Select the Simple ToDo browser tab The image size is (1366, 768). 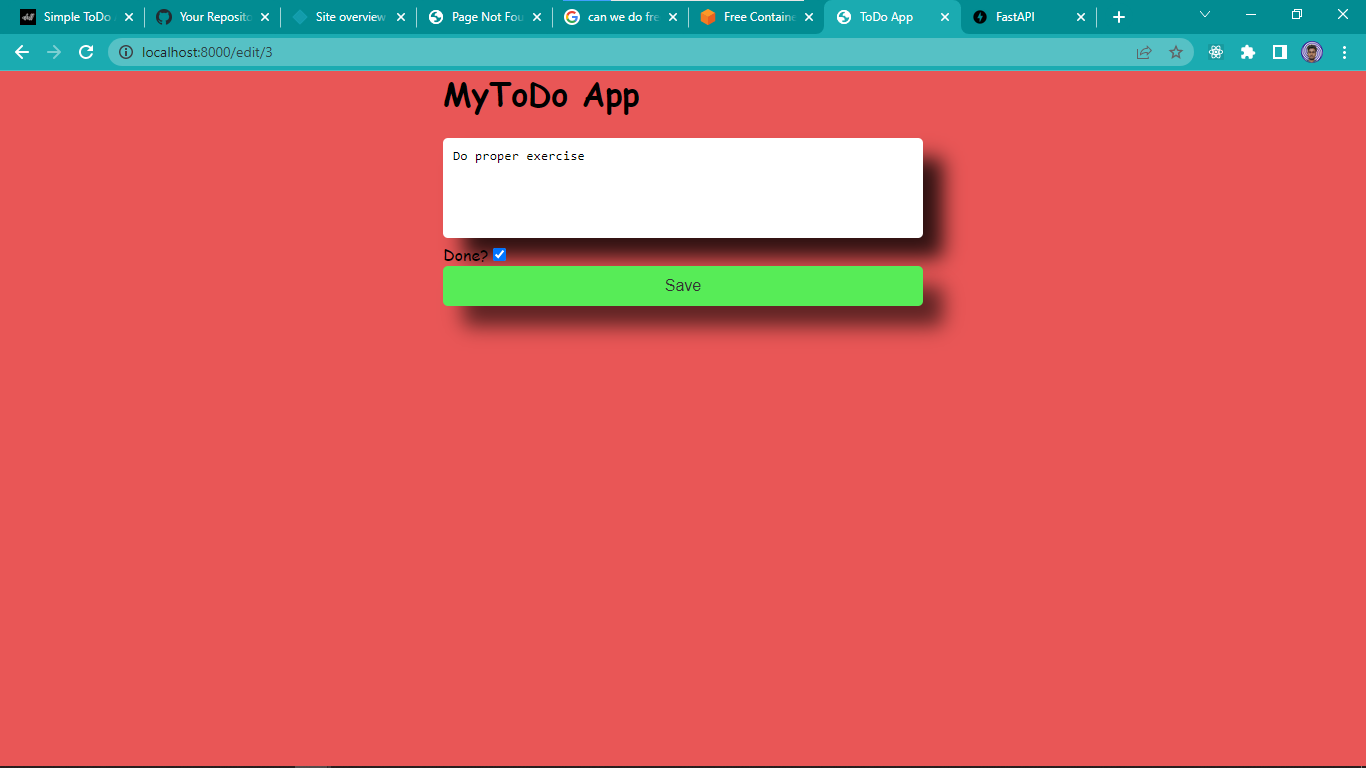(70, 16)
